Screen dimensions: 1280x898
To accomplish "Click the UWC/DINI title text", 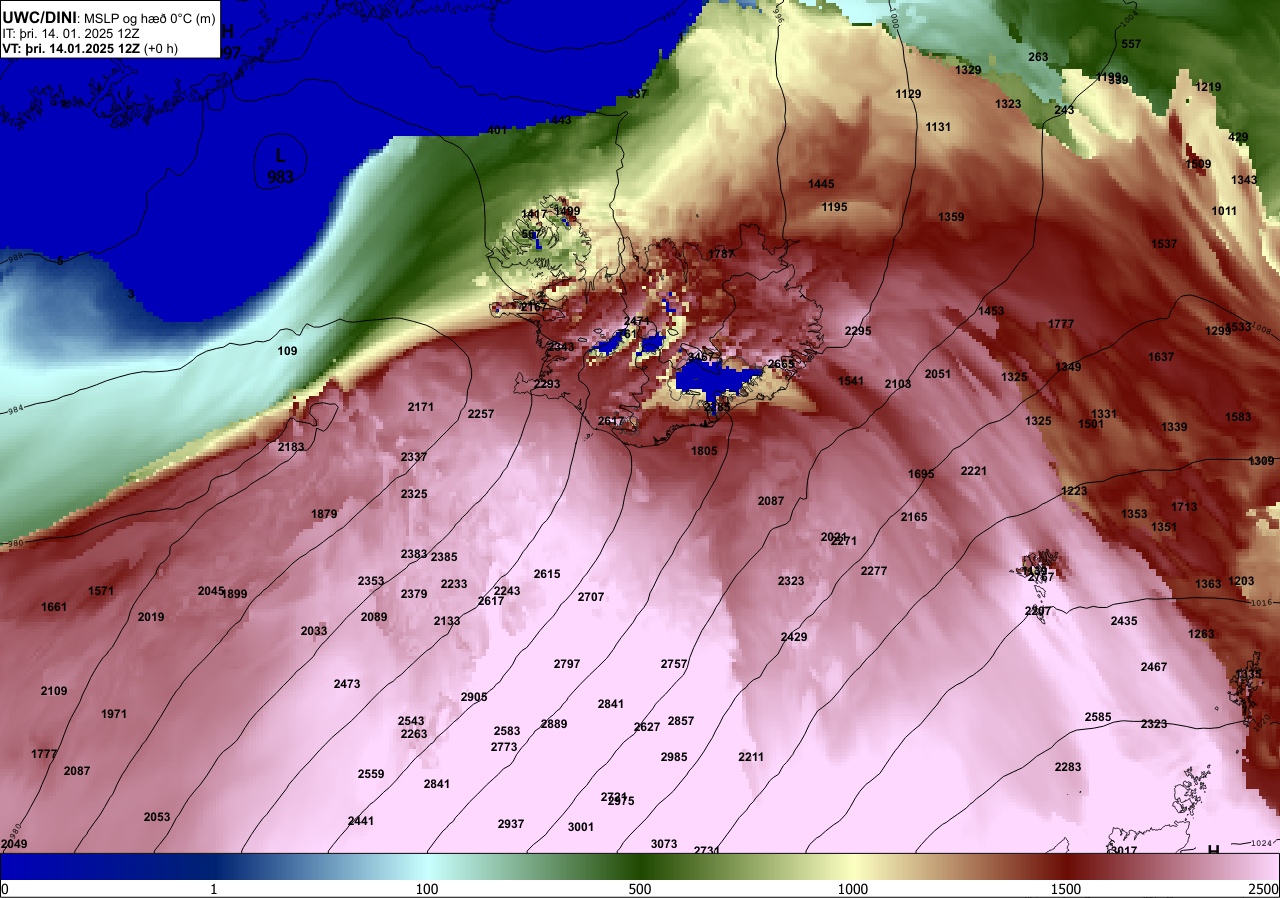I will click(39, 16).
